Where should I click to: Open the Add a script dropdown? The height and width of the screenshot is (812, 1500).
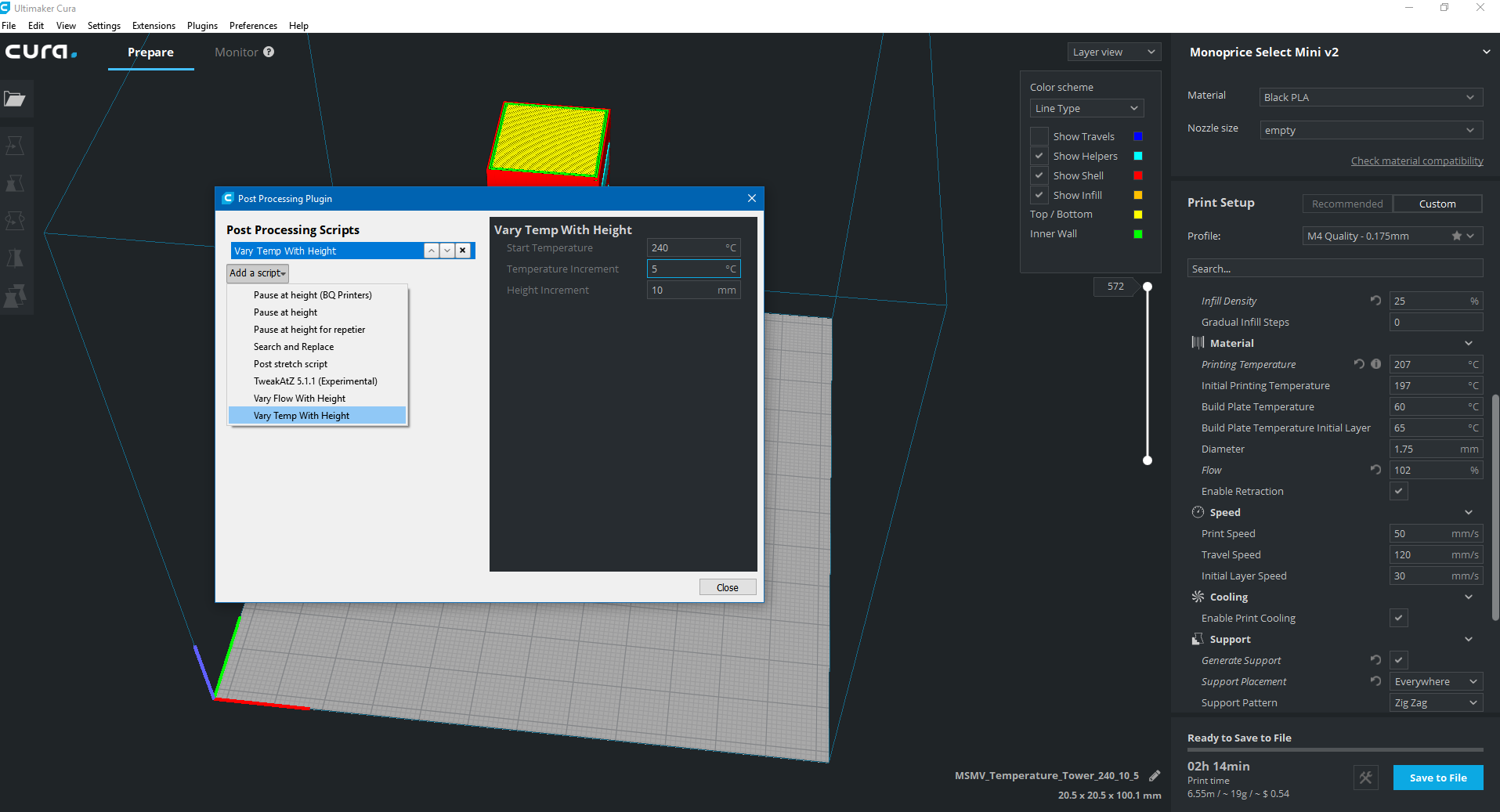click(x=258, y=272)
